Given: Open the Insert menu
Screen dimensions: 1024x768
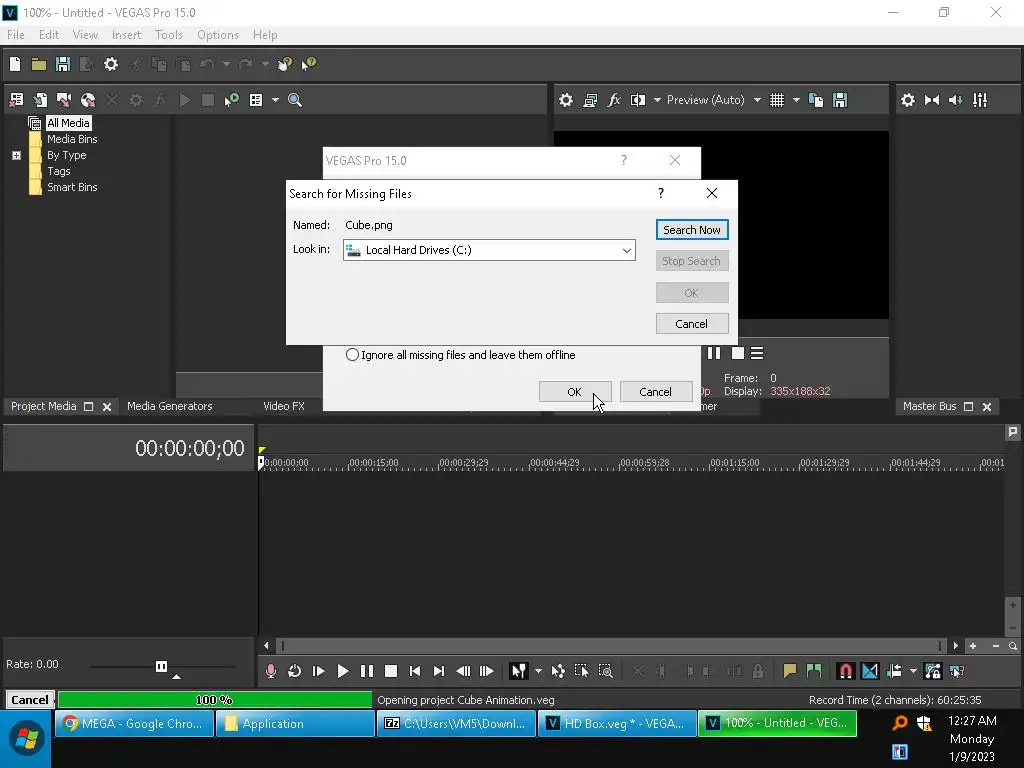Looking at the screenshot, I should [x=126, y=35].
